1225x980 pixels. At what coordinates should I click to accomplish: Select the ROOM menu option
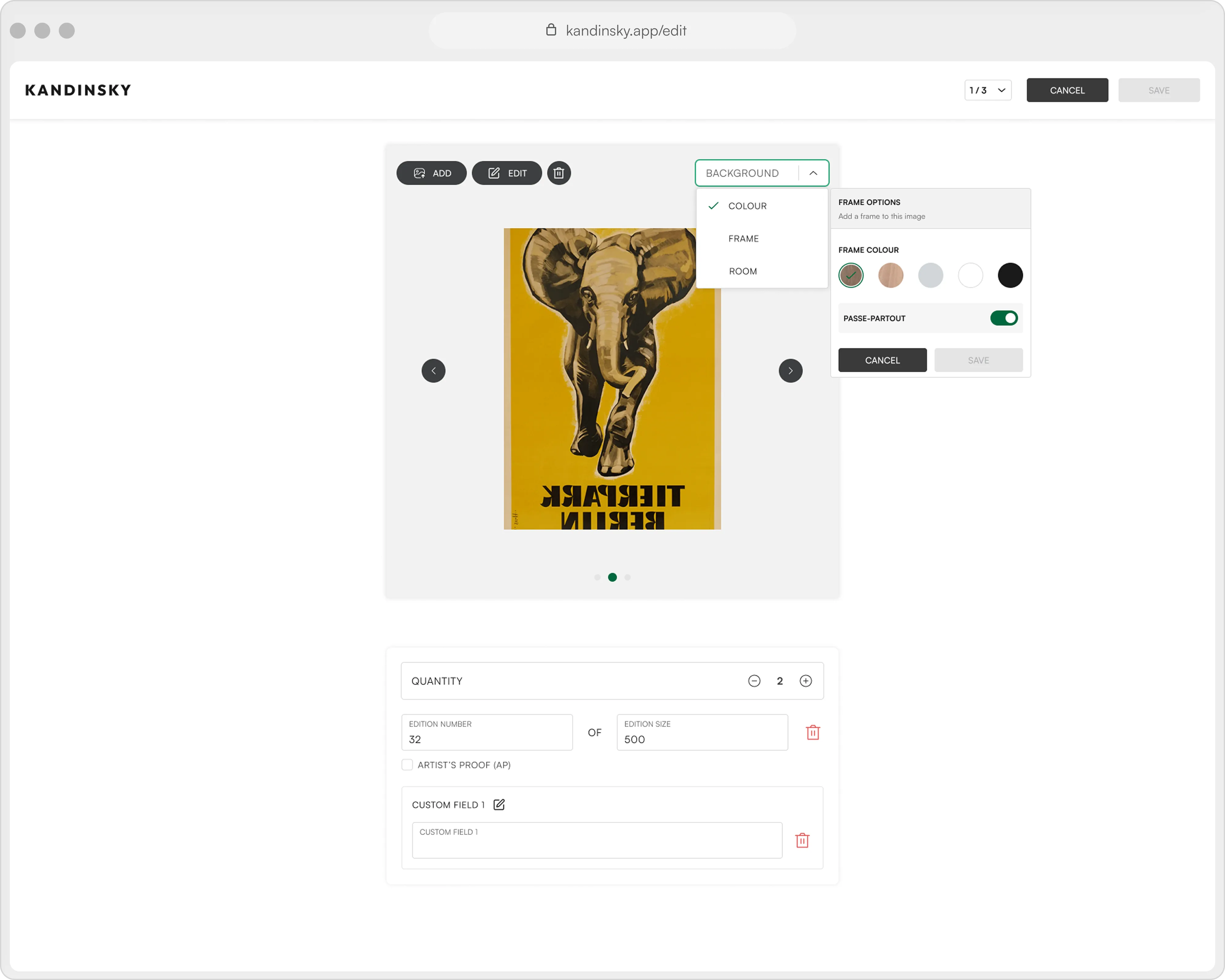761,271
